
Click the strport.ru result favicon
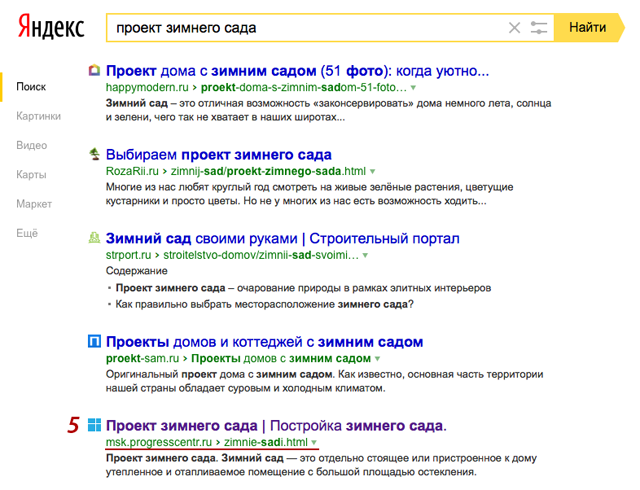click(x=94, y=238)
